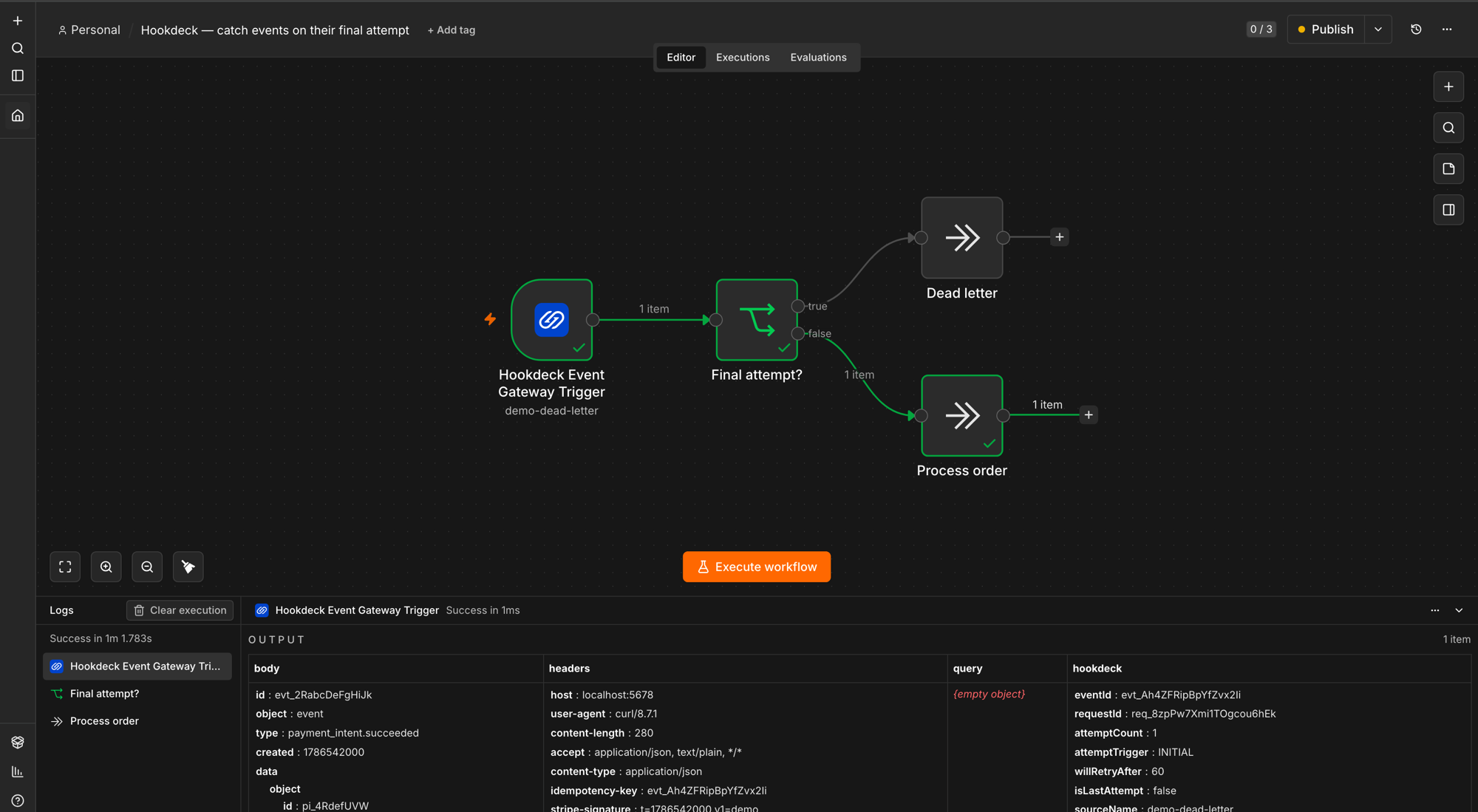This screenshot has width=1478, height=812.
Task: Toggle the focus panel icon on canvas
Action: click(1448, 210)
